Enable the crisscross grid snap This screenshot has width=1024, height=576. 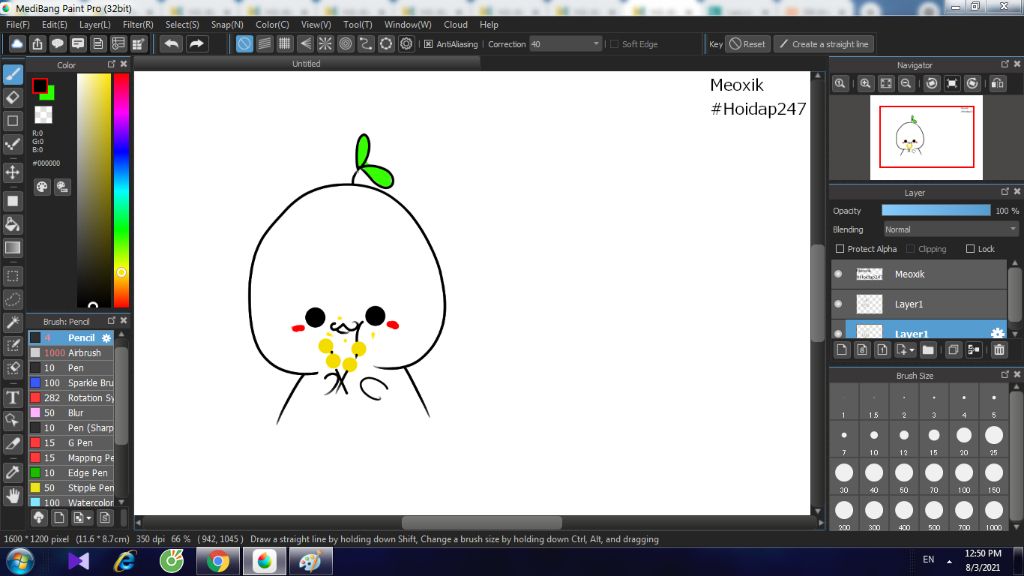tap(285, 44)
